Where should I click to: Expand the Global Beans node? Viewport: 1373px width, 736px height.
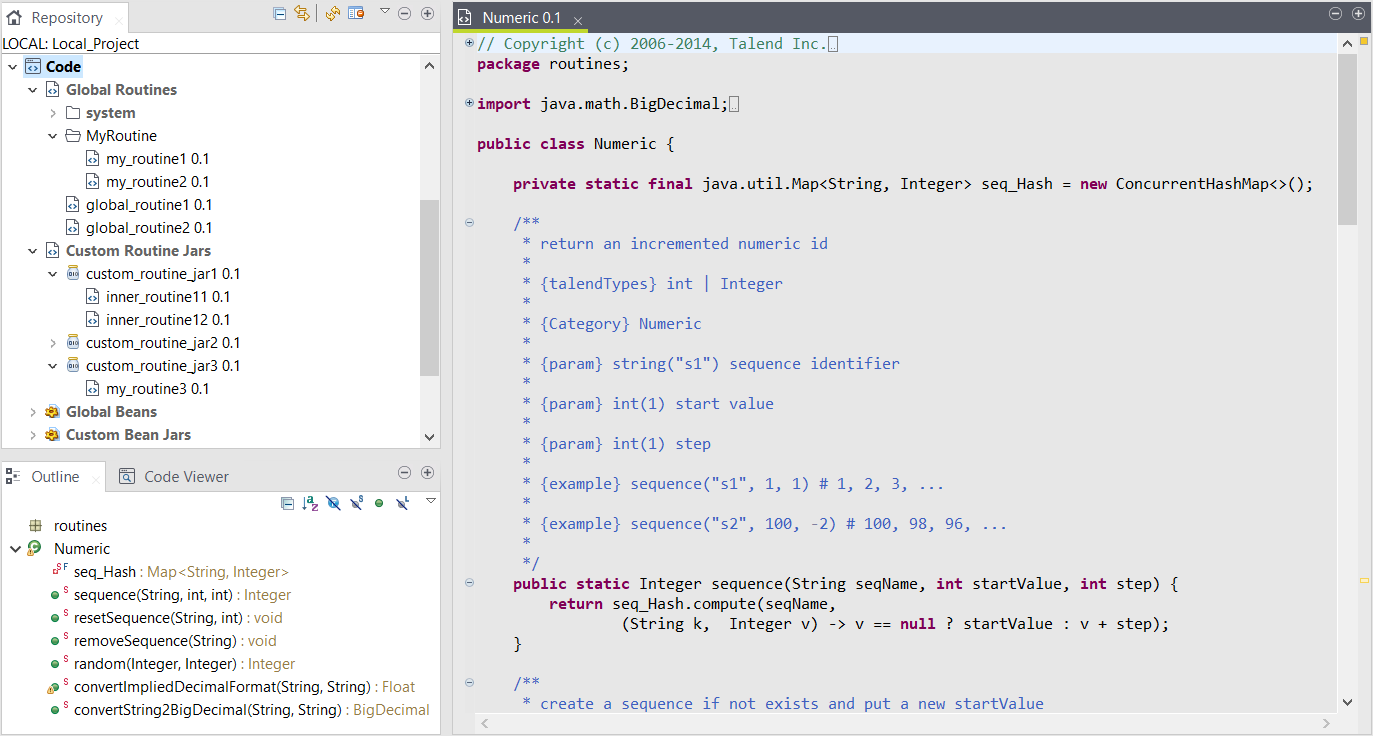point(30,411)
